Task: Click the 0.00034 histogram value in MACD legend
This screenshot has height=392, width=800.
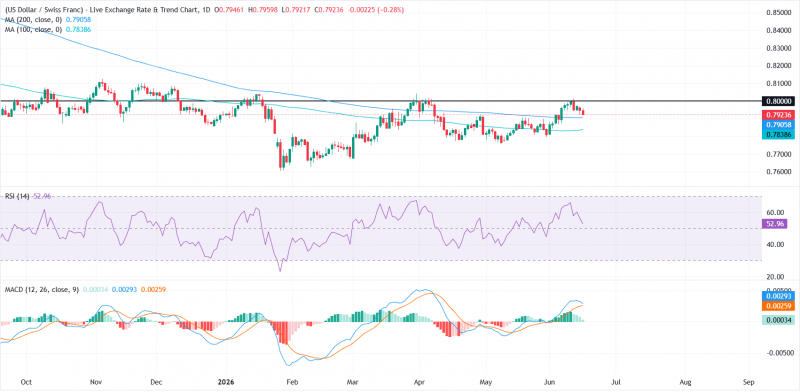Action: pos(95,289)
